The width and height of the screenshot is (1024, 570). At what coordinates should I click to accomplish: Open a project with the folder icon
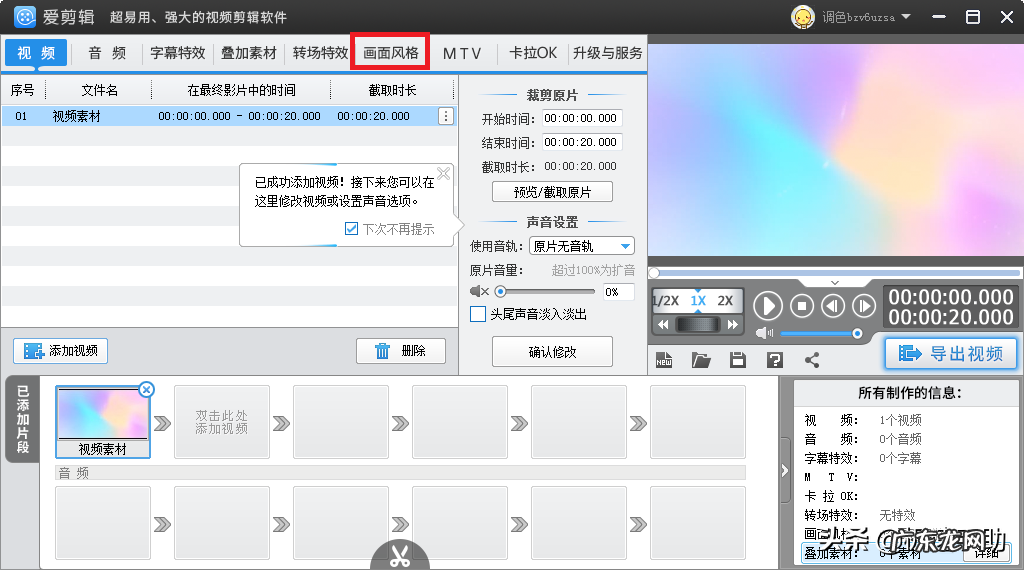click(701, 360)
